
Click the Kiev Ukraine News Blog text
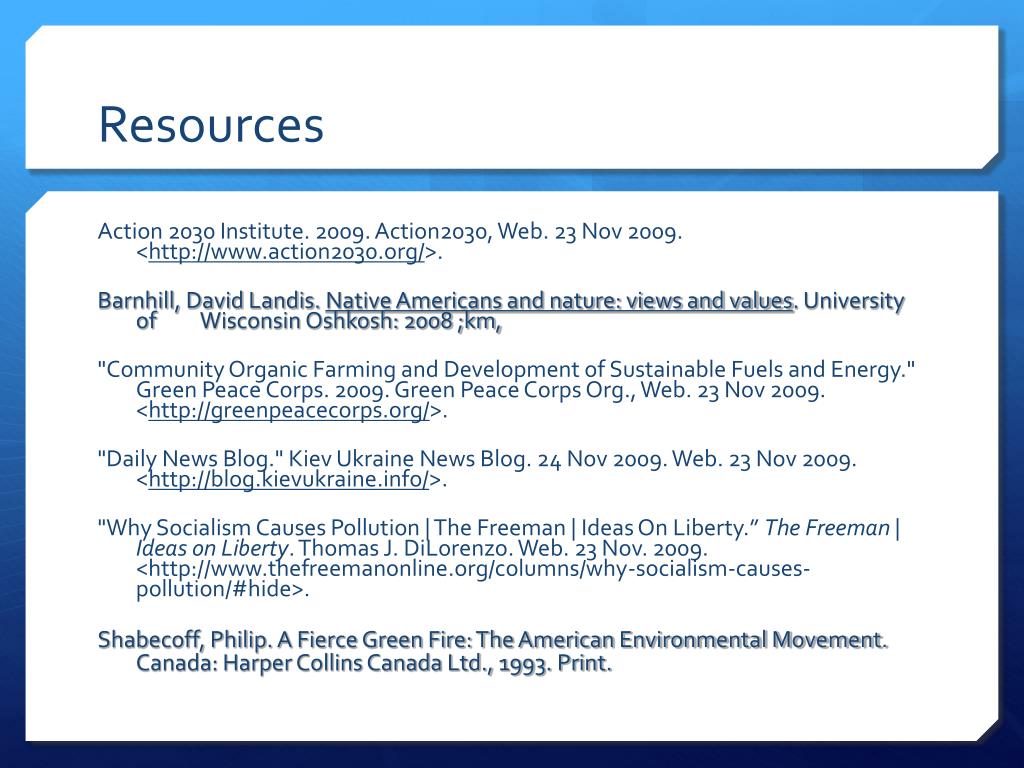tap(408, 459)
